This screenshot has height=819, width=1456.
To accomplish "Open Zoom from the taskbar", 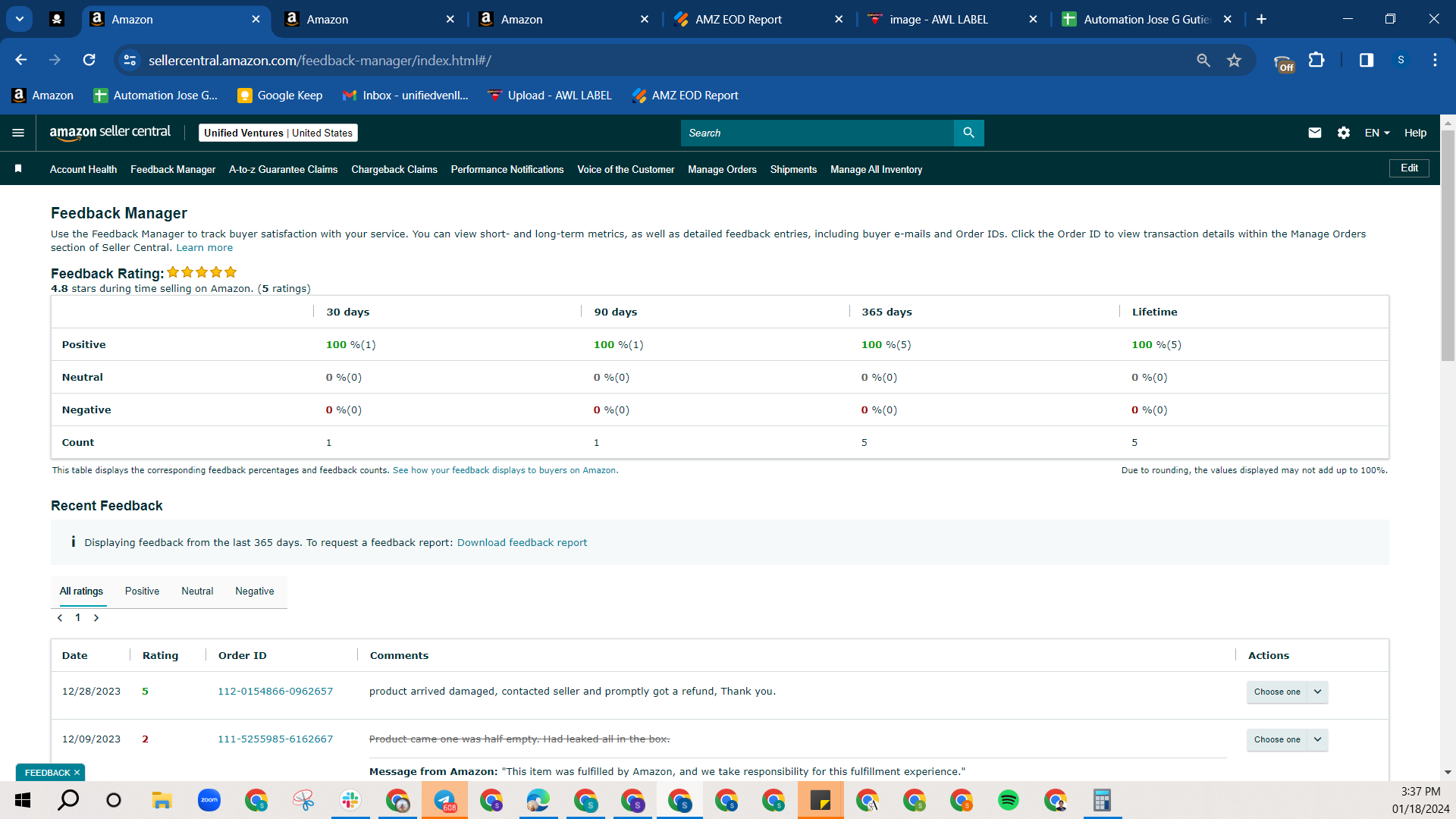I will pos(209,800).
